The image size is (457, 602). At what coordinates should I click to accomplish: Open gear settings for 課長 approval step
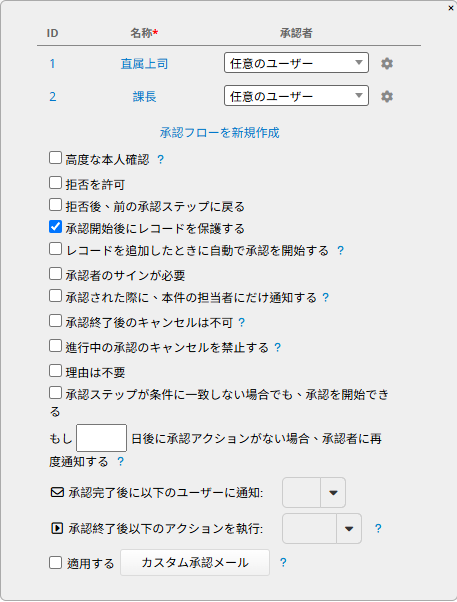(x=387, y=96)
